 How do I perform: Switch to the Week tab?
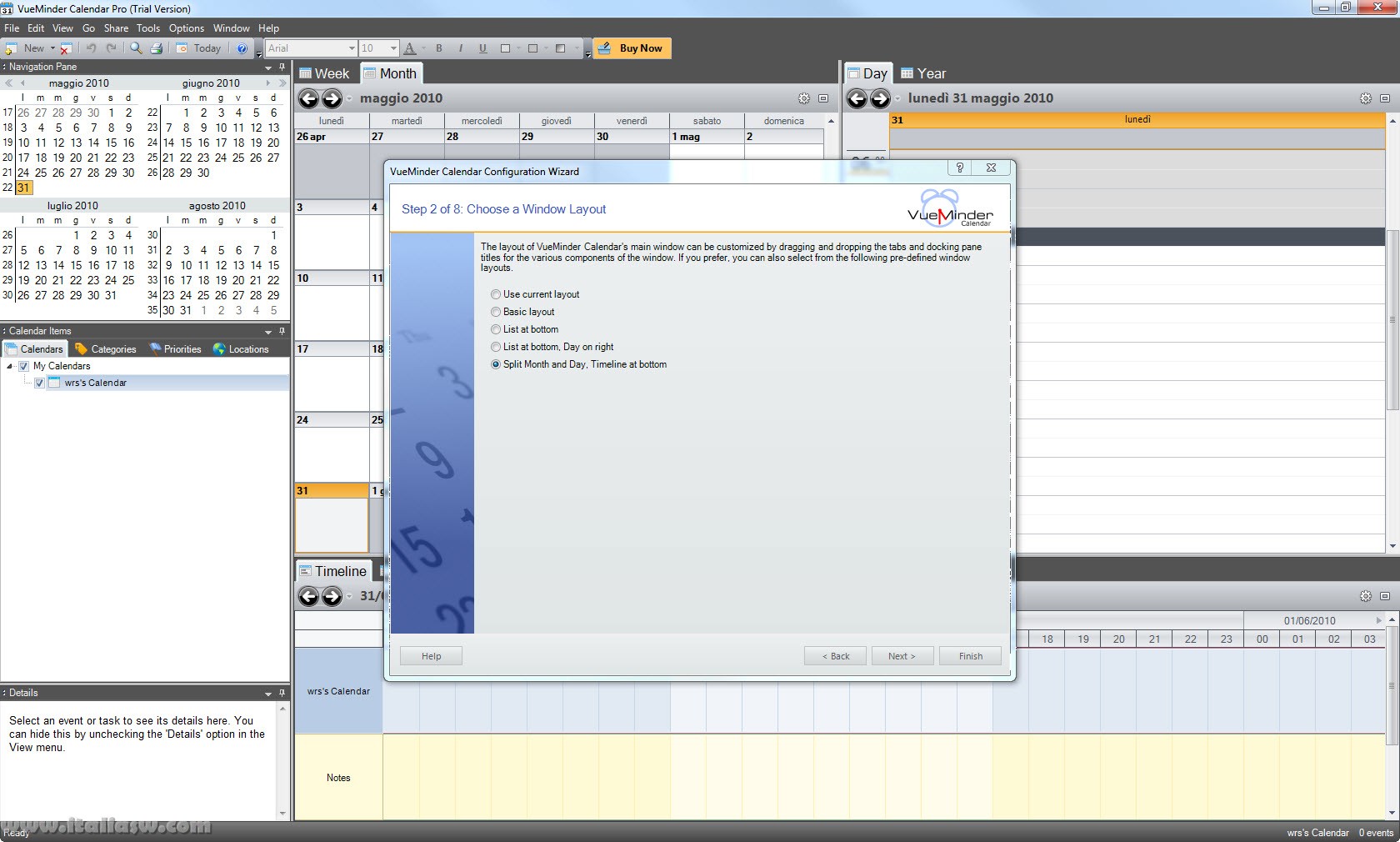click(x=324, y=73)
